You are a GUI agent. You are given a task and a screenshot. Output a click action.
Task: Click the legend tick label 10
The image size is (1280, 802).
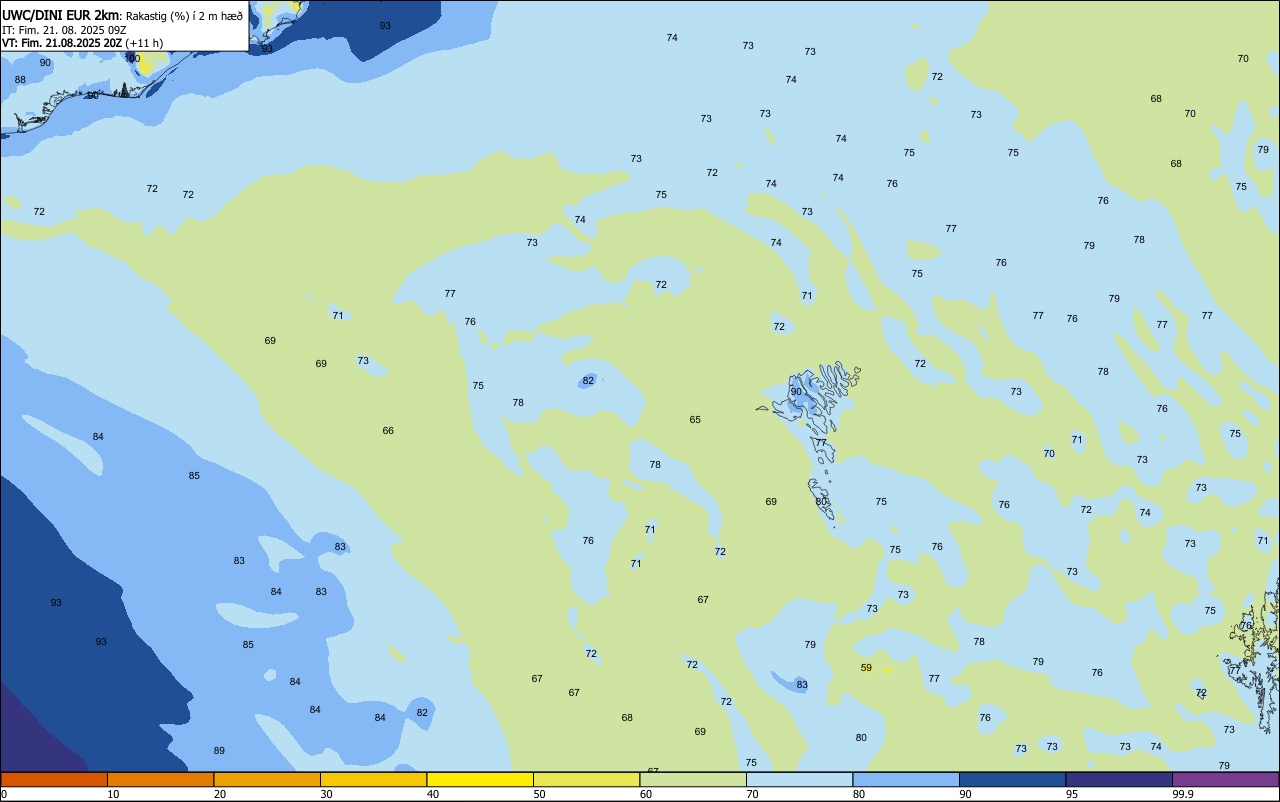point(113,794)
